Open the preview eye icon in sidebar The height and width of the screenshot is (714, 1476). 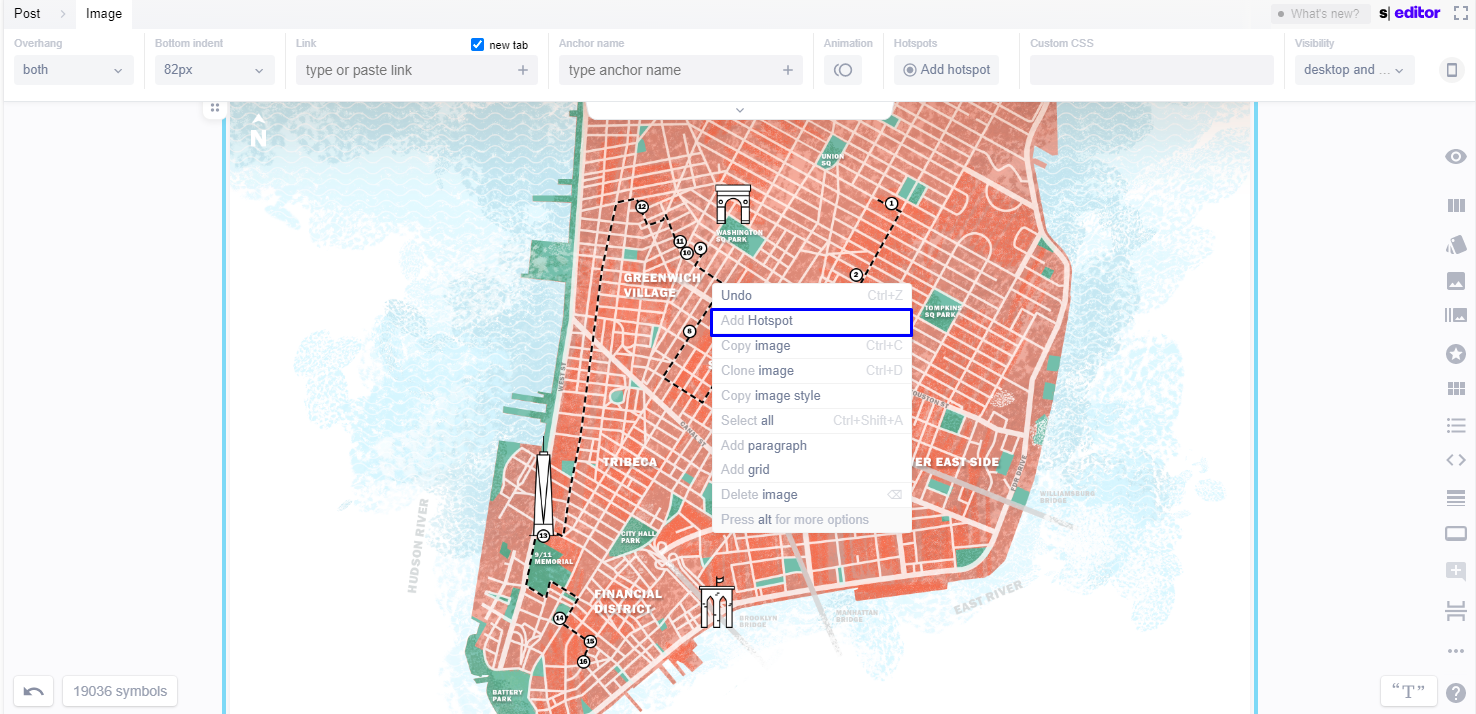(x=1456, y=157)
